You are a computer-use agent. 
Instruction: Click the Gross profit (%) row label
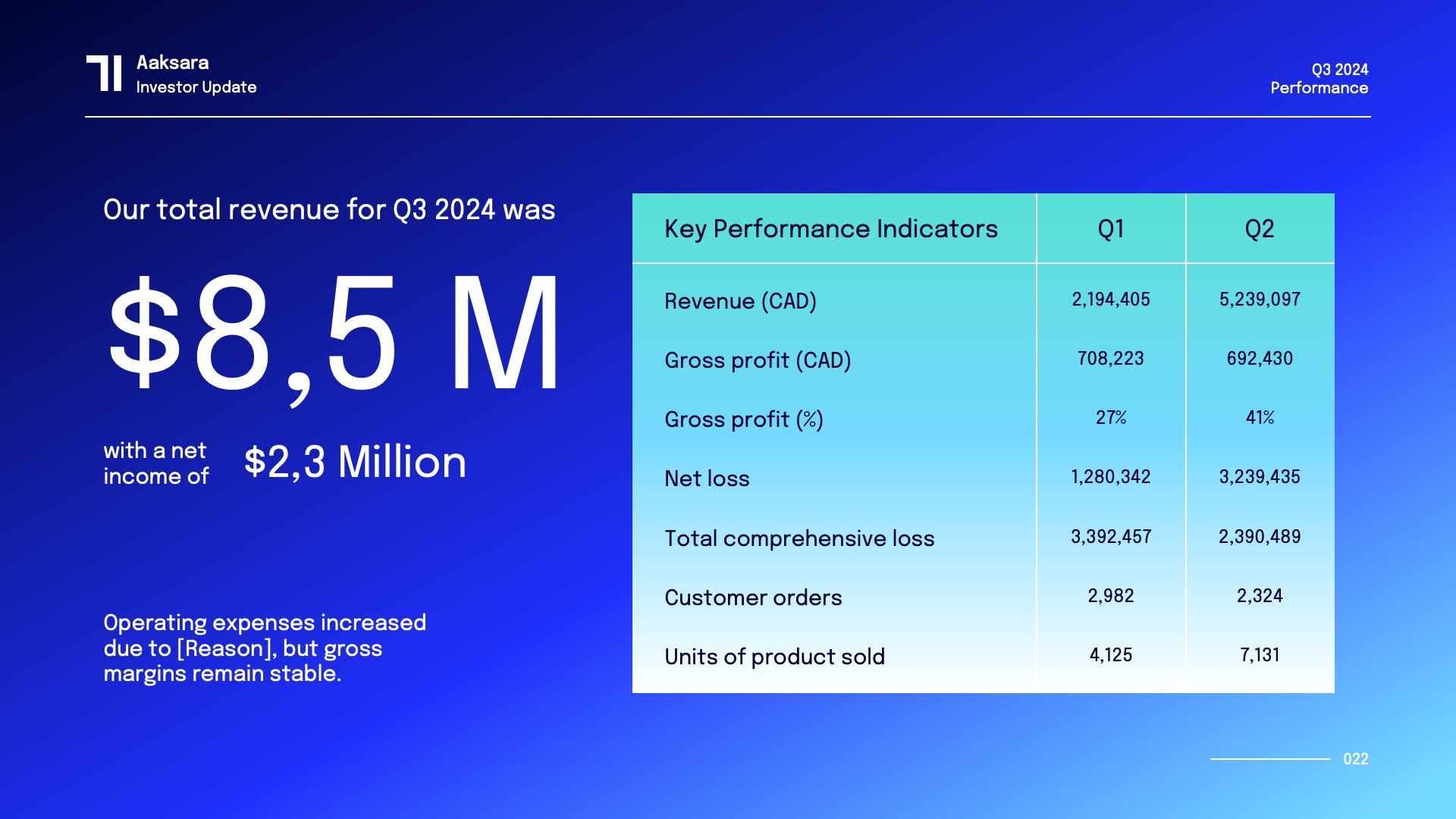pos(743,419)
